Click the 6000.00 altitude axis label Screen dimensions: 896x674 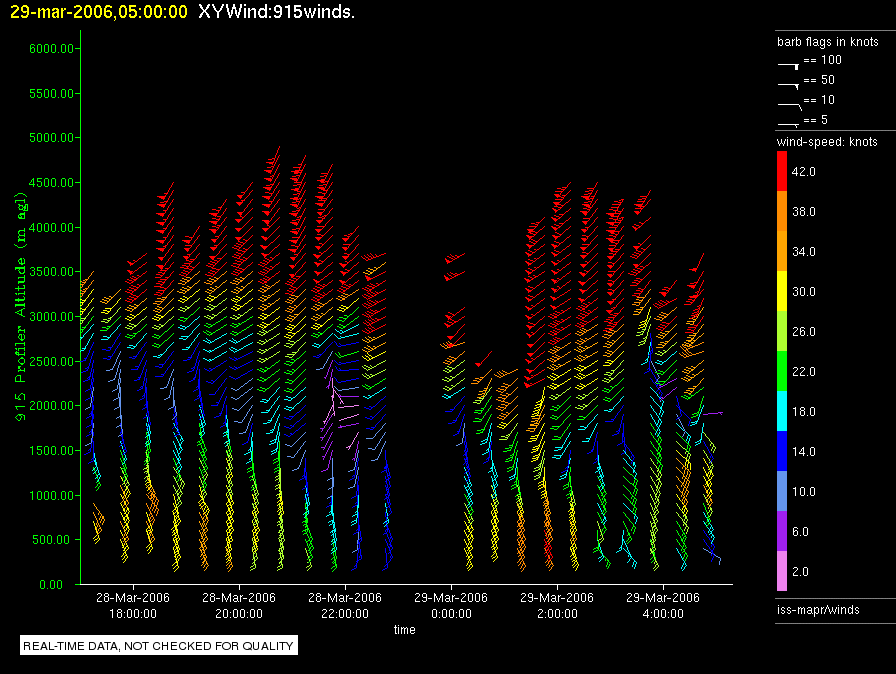pos(51,49)
